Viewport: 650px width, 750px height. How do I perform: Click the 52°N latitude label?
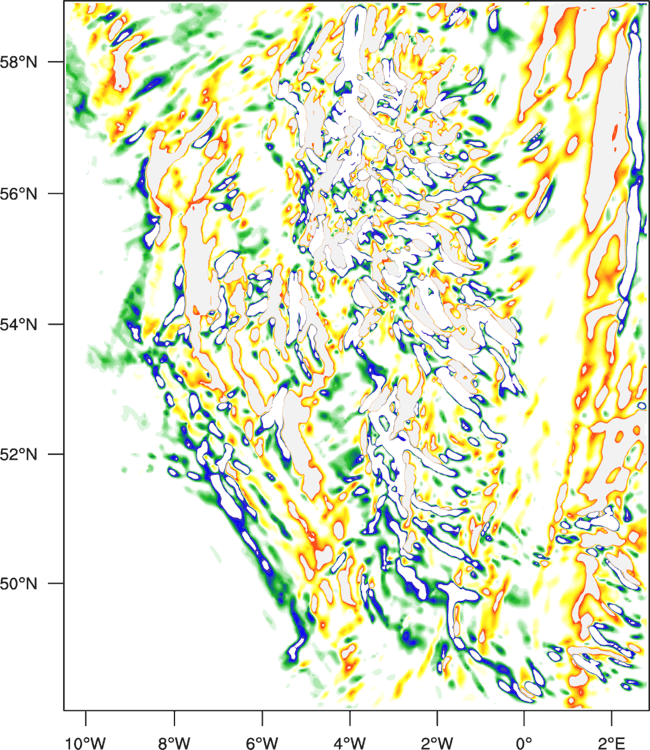(x=18, y=454)
